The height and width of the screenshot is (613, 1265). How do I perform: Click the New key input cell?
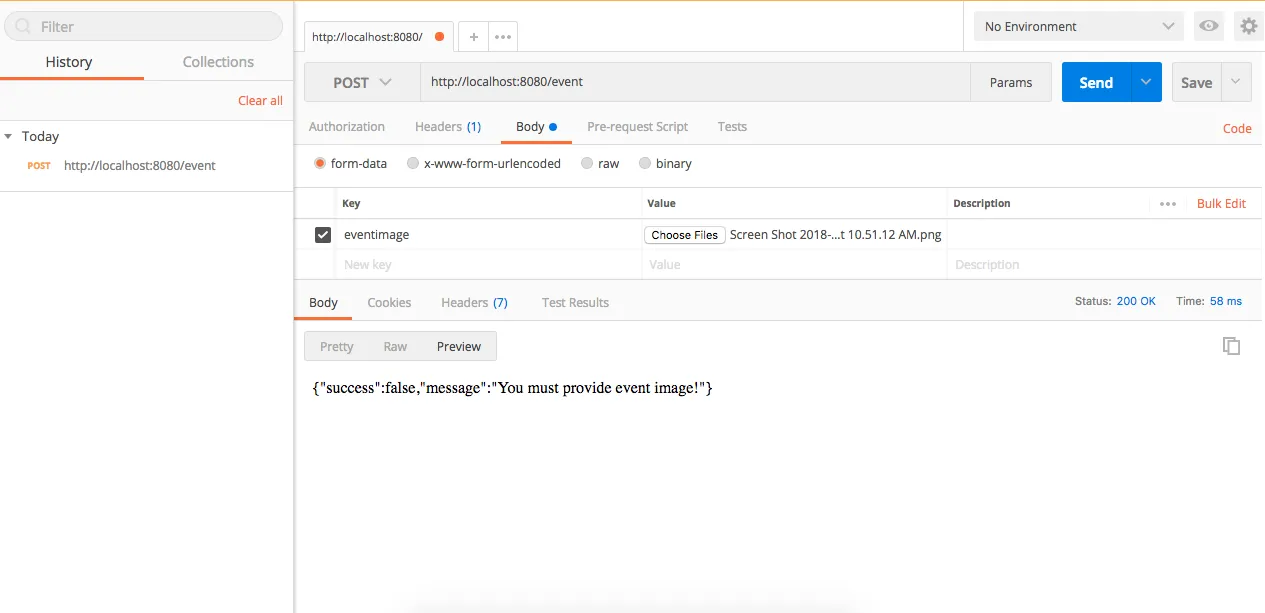488,265
